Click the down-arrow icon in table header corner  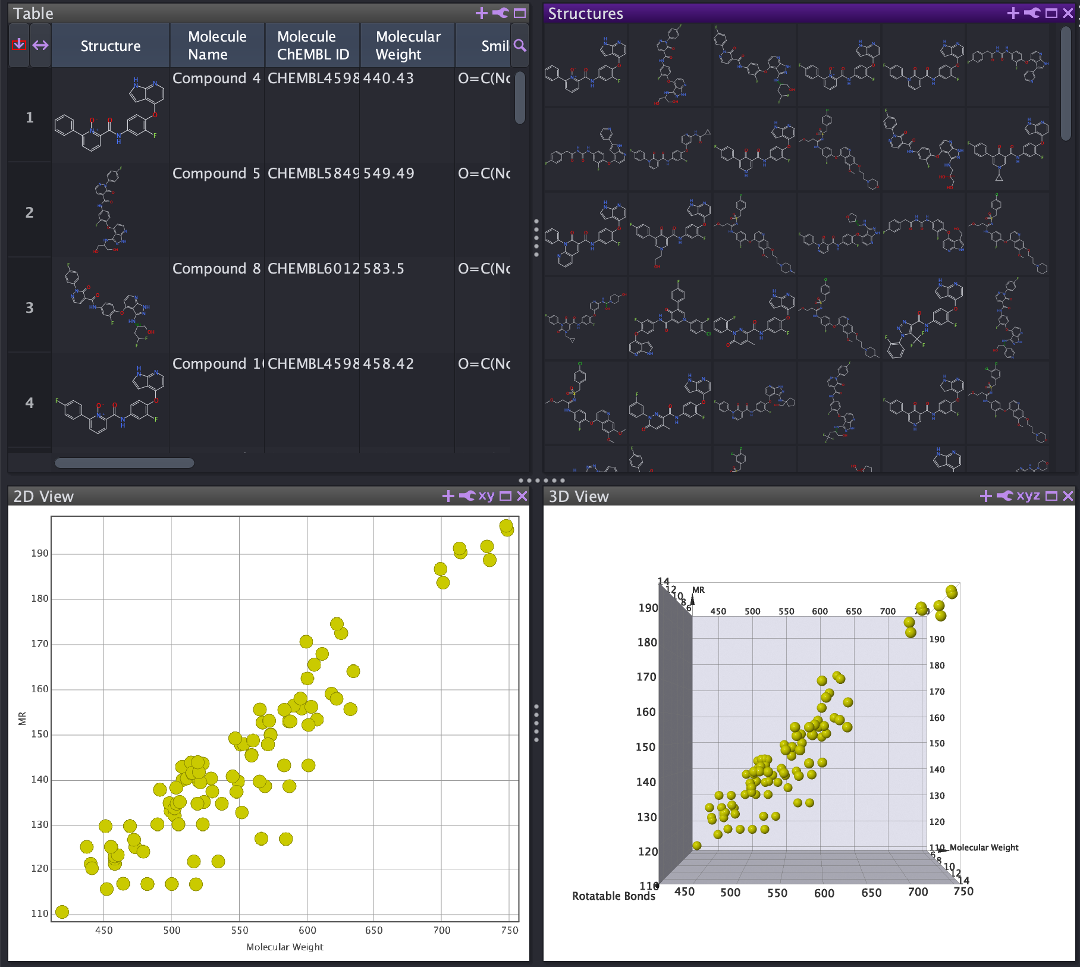point(18,45)
